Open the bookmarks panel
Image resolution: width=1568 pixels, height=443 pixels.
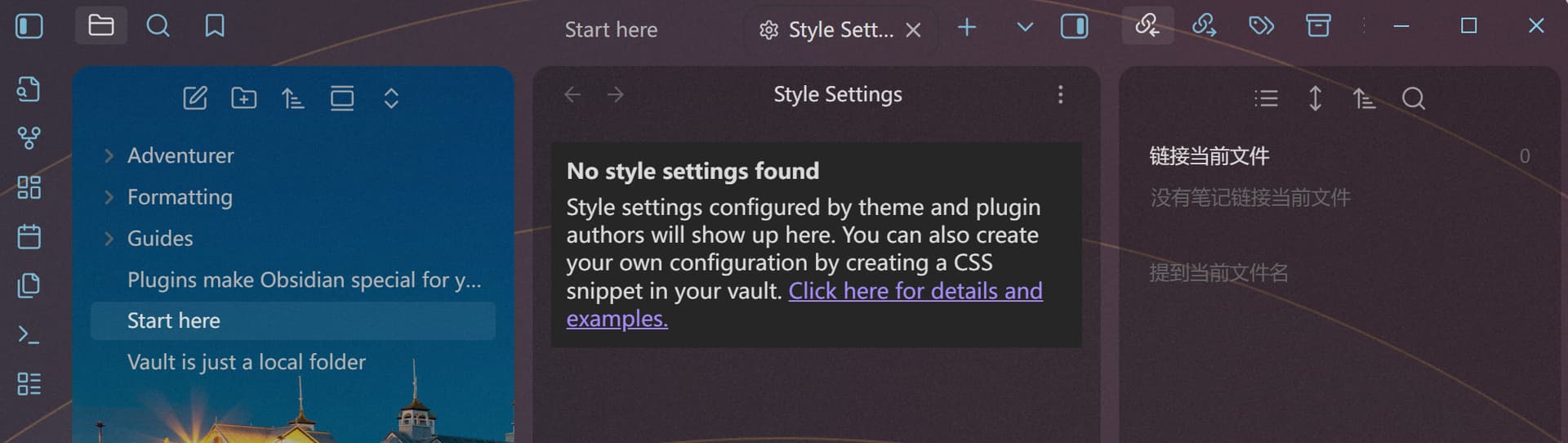[x=215, y=26]
